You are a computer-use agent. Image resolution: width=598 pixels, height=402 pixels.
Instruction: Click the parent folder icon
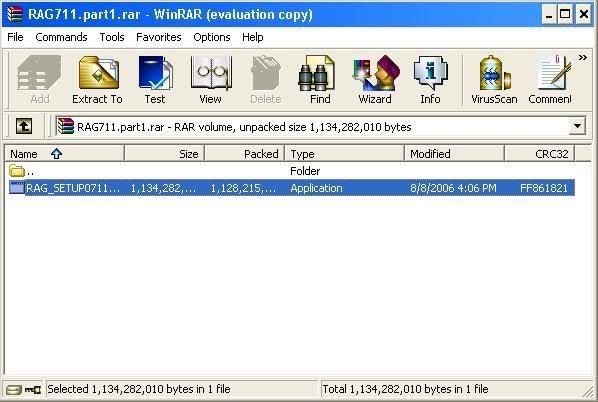[x=17, y=170]
